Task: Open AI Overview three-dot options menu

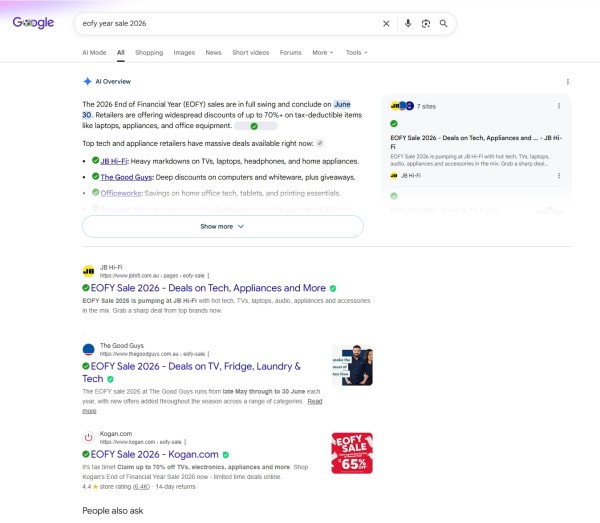Action: click(x=567, y=81)
